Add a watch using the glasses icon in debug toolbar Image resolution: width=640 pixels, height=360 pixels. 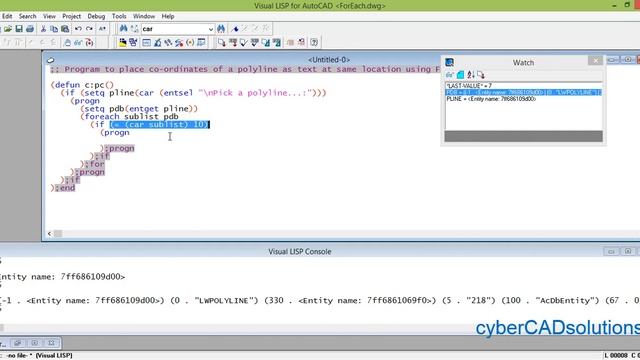tap(78, 42)
